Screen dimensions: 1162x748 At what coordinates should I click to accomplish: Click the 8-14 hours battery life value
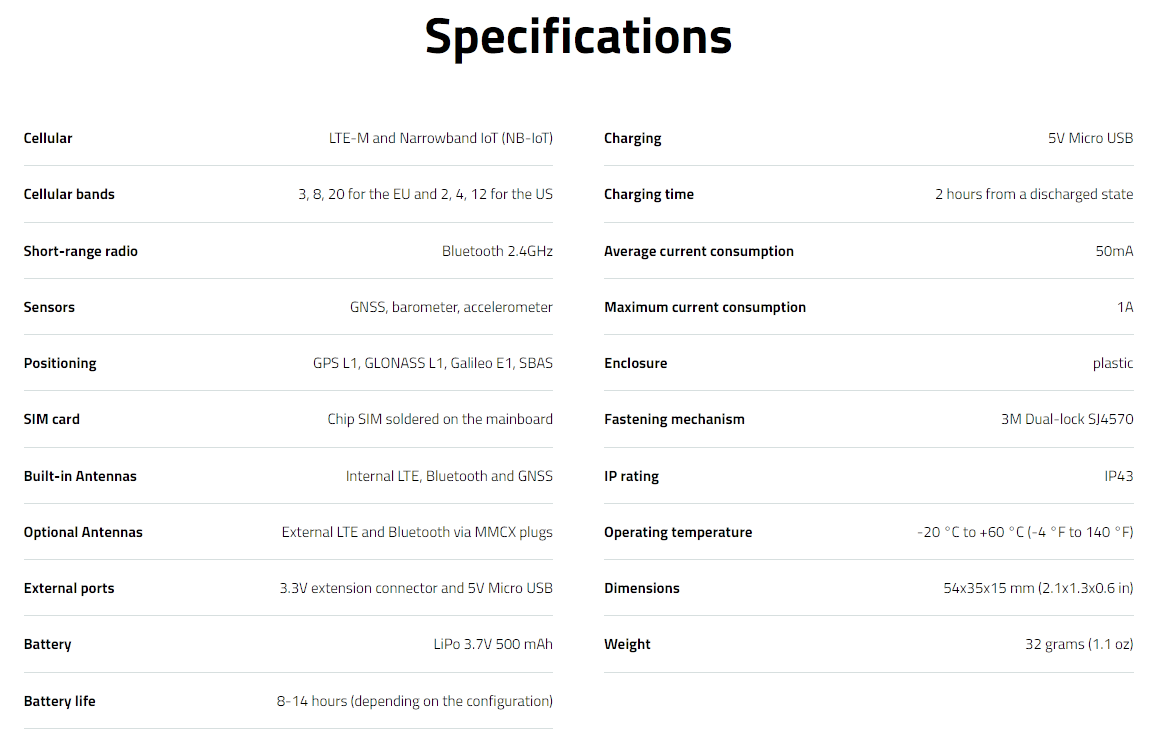[415, 701]
